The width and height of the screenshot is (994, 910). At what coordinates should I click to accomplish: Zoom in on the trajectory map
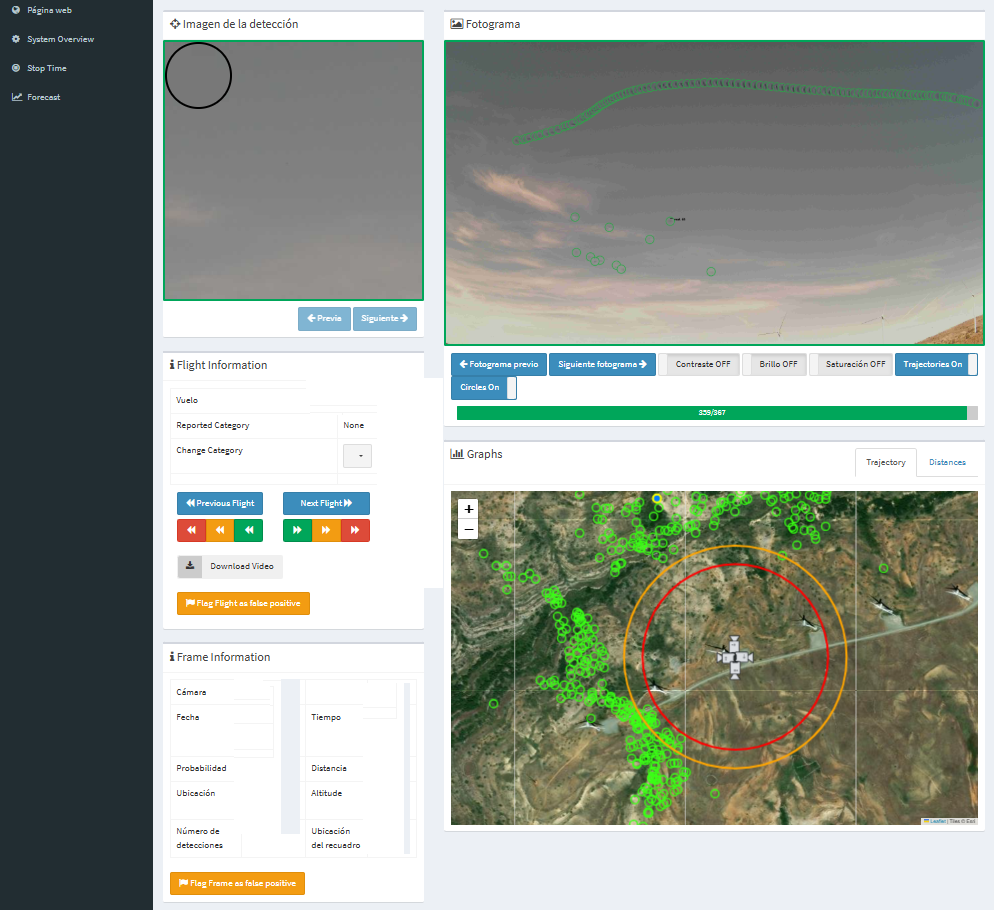tap(469, 509)
